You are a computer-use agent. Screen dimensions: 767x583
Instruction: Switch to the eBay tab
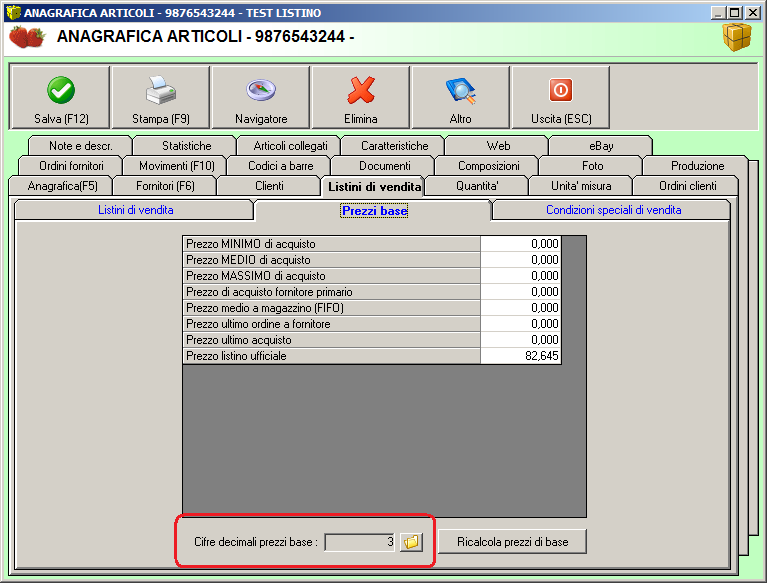pyautogui.click(x=600, y=146)
